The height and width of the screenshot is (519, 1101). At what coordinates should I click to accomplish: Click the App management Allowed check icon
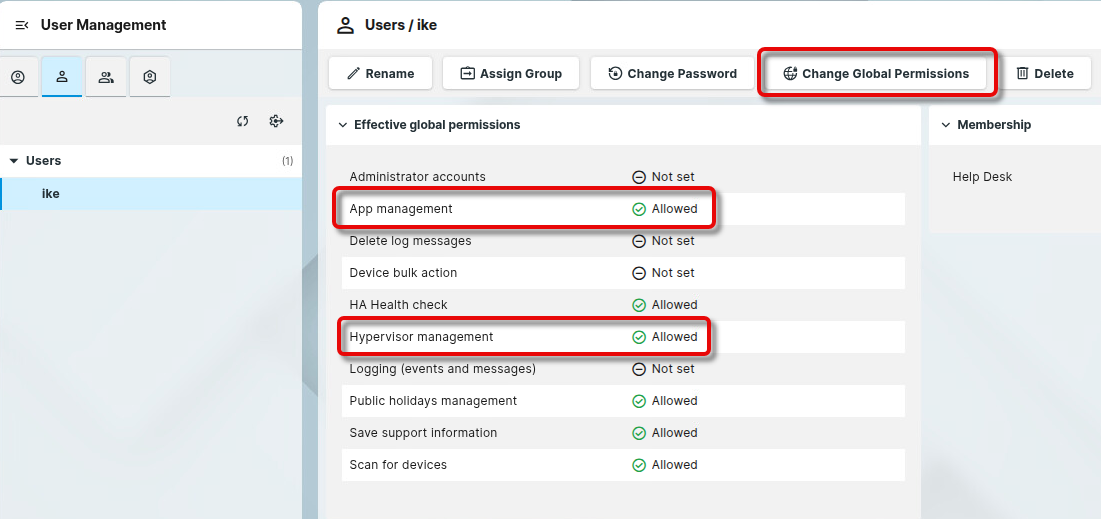pos(639,209)
